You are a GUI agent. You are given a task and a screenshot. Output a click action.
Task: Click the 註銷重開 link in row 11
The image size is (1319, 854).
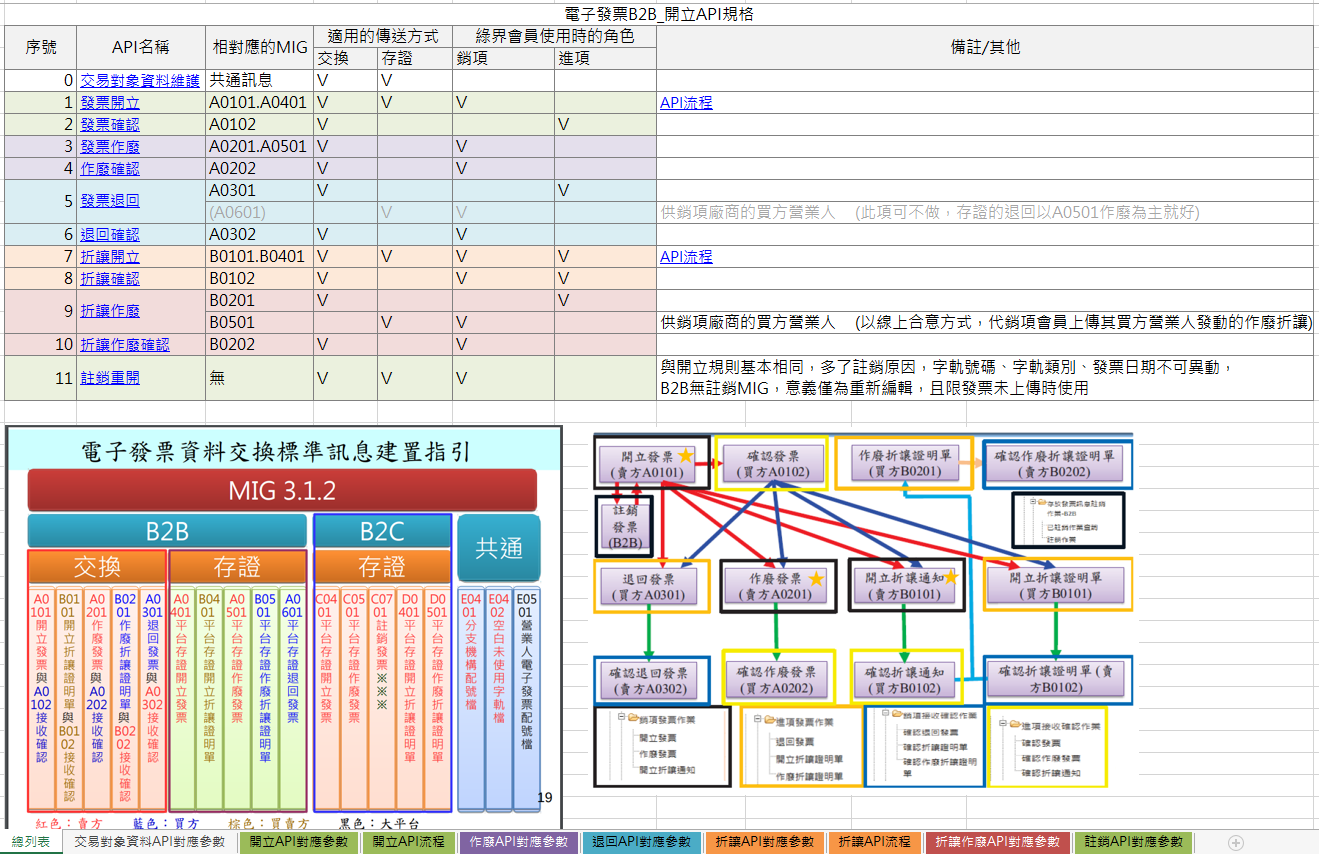point(110,378)
